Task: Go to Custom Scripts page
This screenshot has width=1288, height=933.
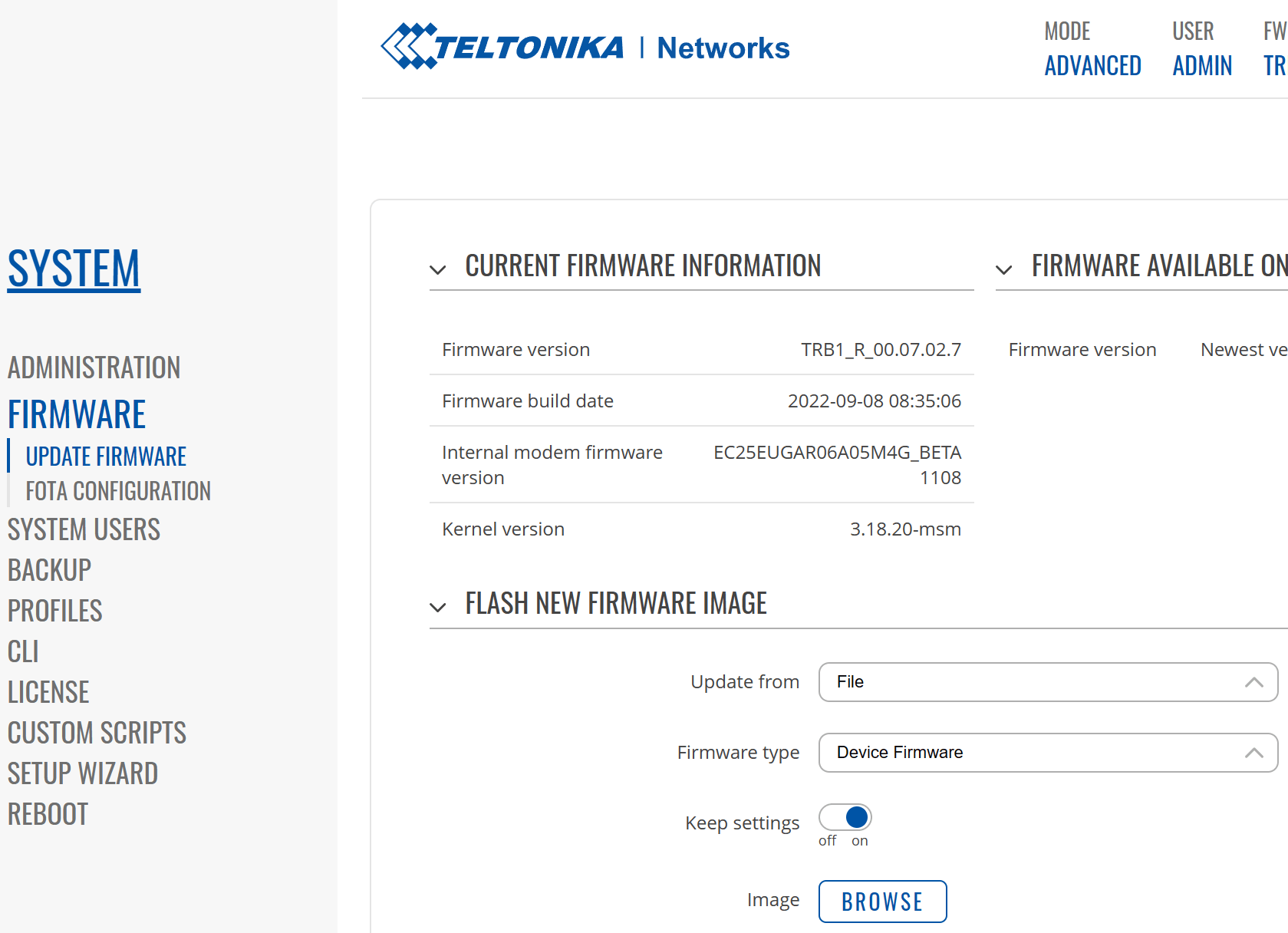Action: point(97,733)
